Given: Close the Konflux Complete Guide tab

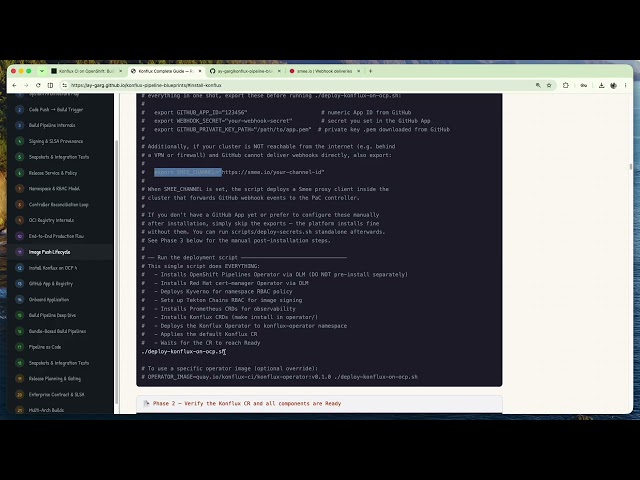Looking at the screenshot, I should (200, 71).
